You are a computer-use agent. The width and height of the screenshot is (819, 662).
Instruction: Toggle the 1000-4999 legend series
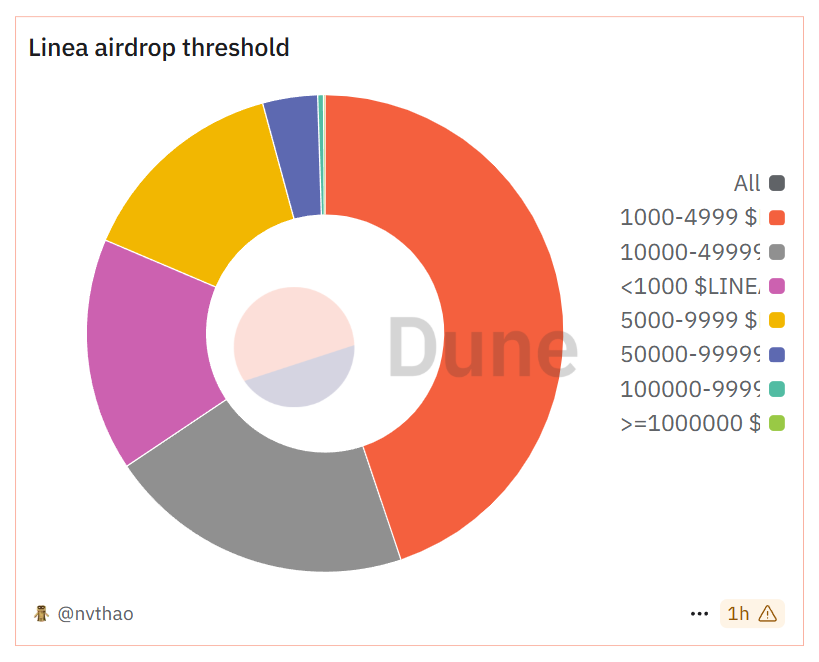point(702,217)
